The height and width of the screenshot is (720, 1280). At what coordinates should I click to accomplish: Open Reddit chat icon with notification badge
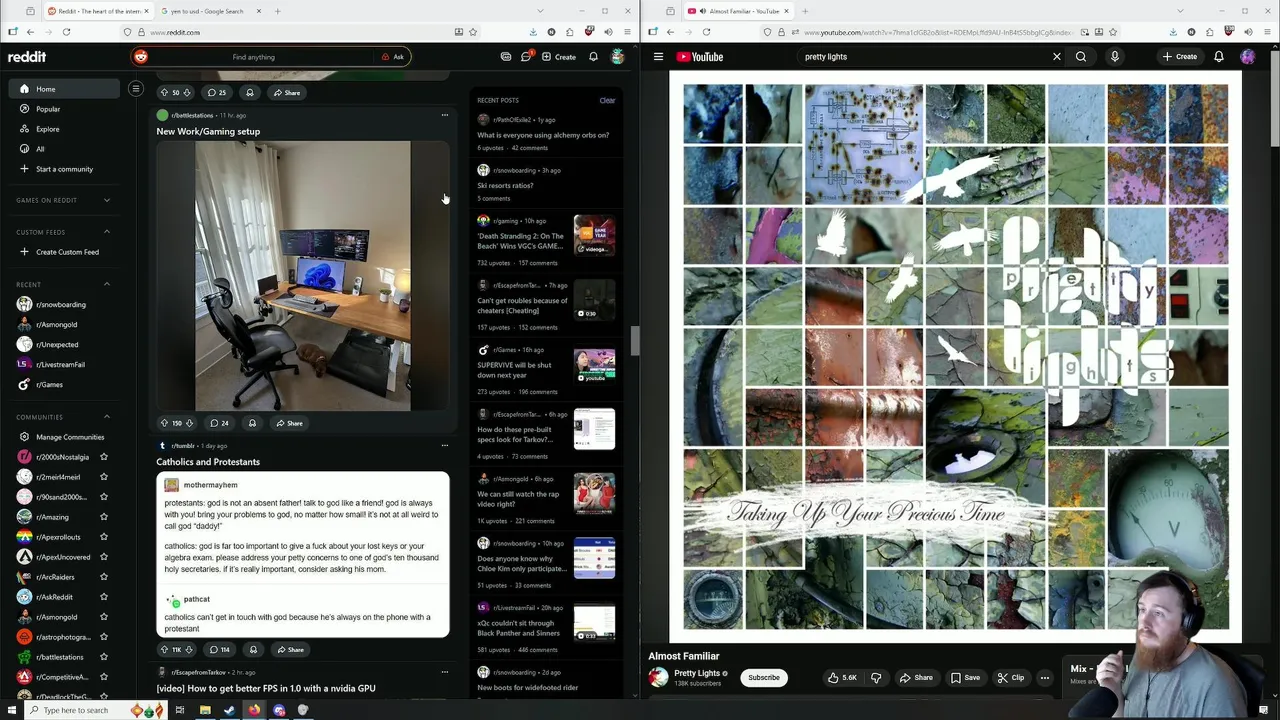pos(526,57)
